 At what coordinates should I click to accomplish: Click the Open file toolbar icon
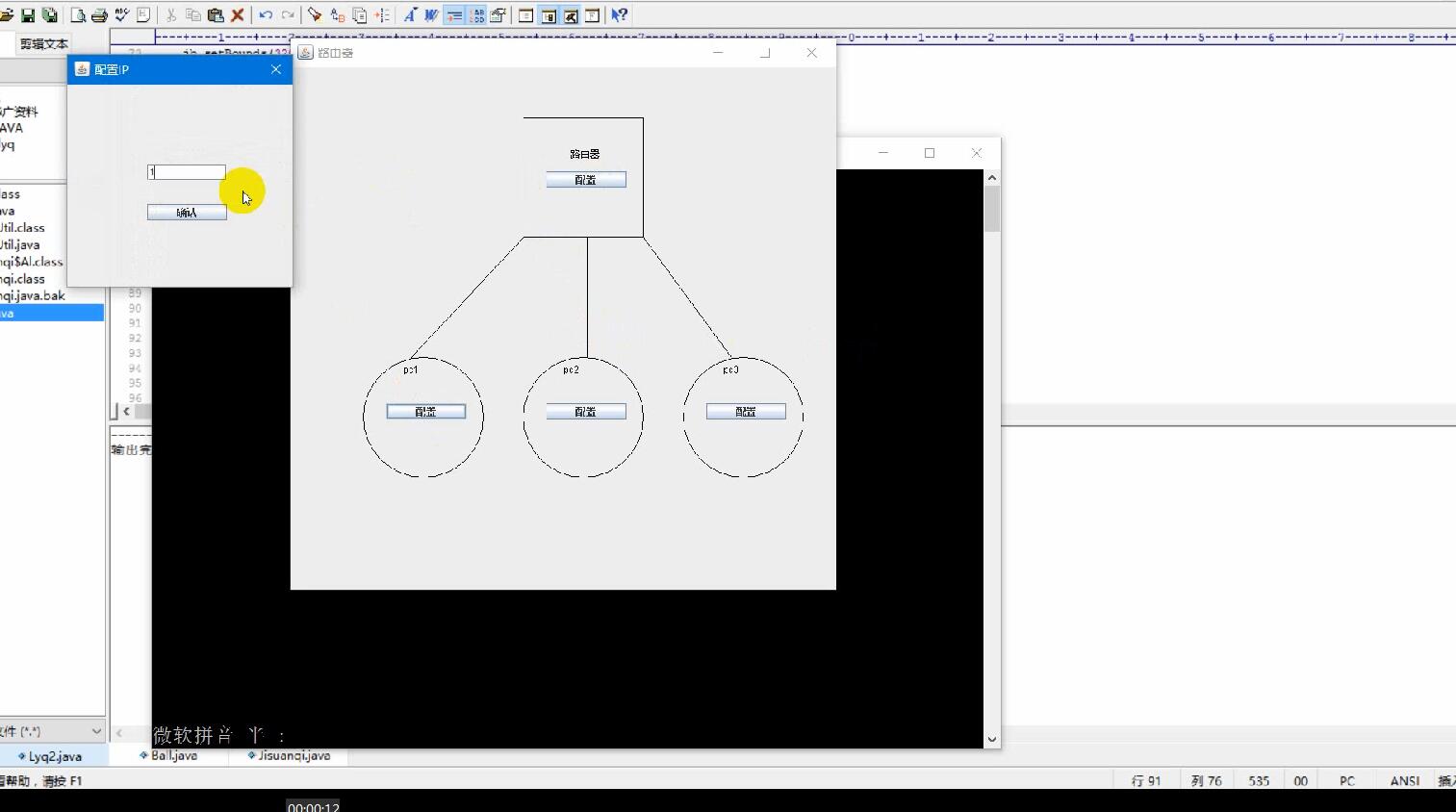click(6, 15)
